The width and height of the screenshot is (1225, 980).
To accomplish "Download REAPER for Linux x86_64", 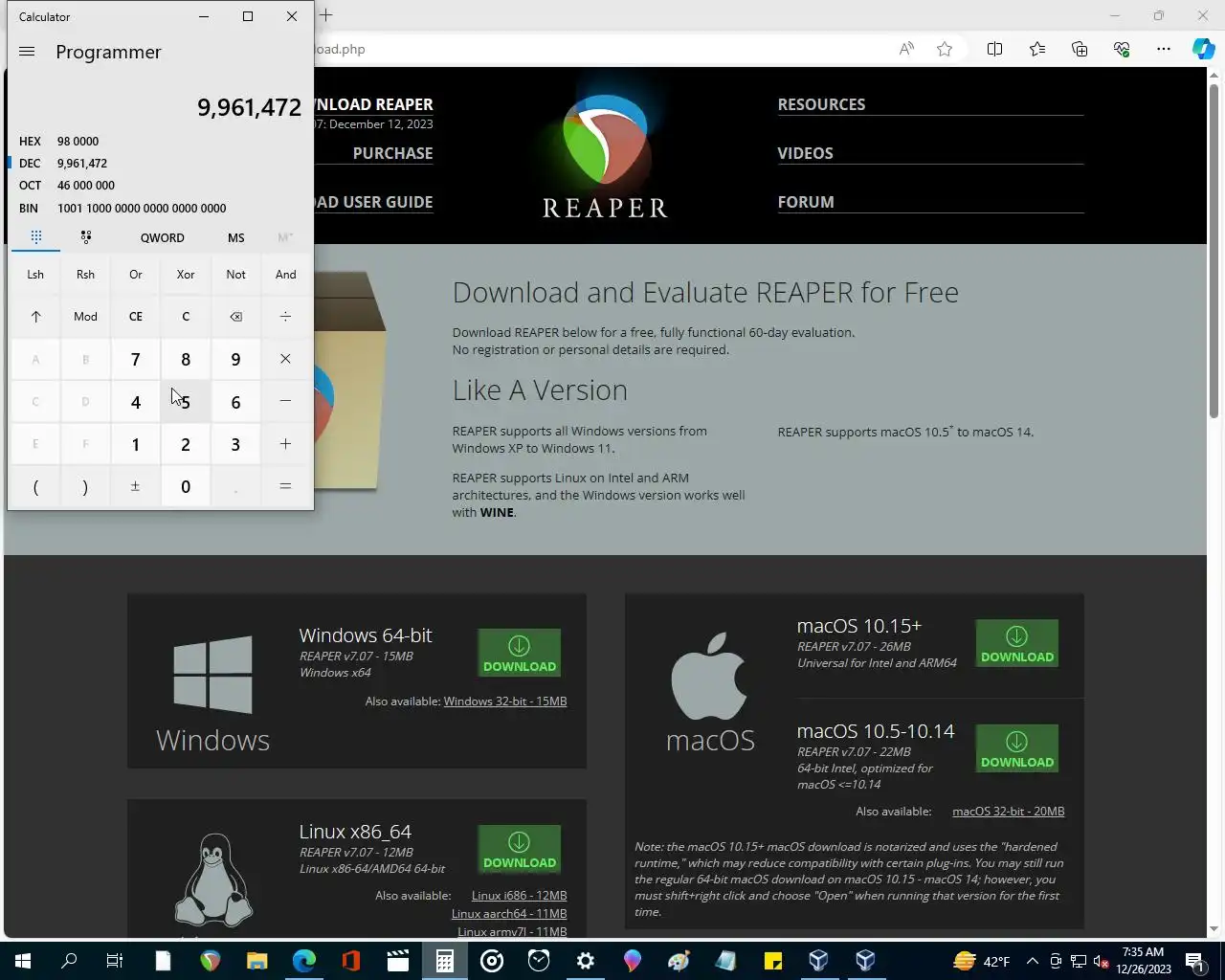I will tap(519, 850).
